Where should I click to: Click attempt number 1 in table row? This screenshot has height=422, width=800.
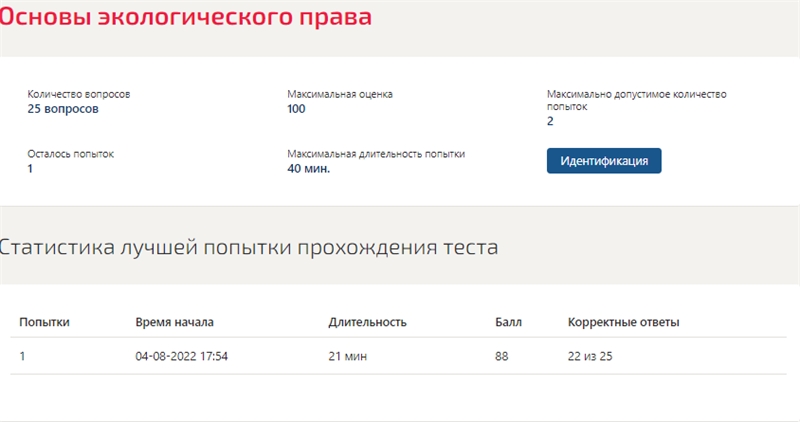(22, 356)
